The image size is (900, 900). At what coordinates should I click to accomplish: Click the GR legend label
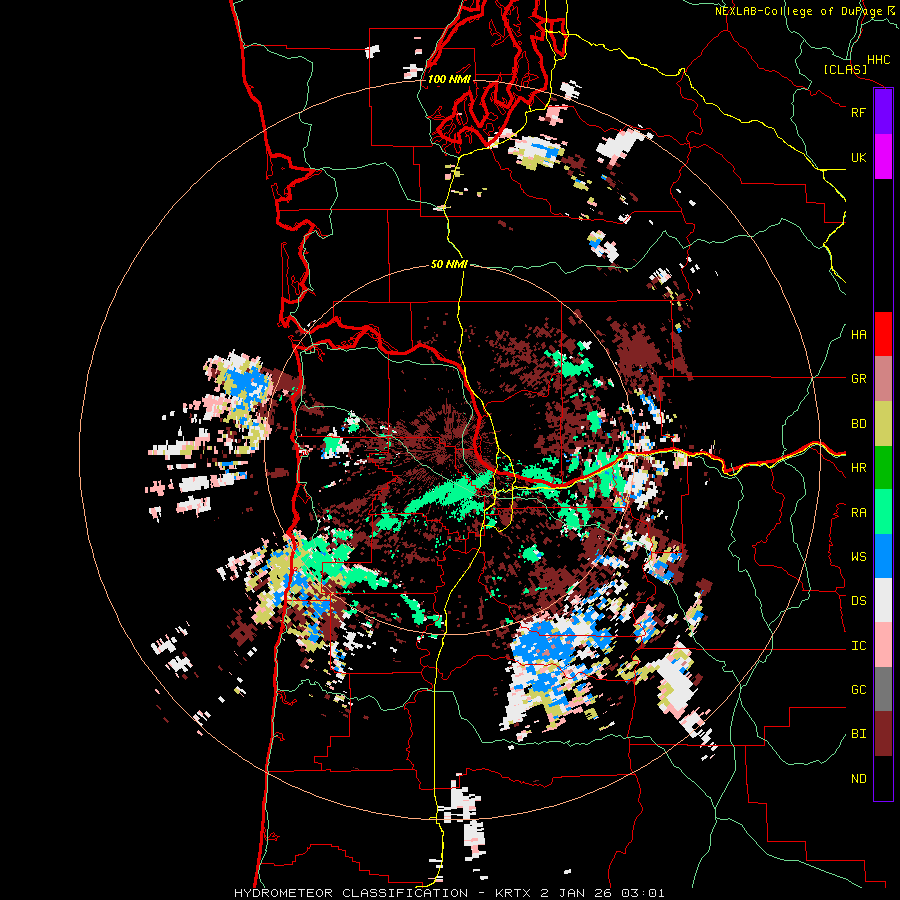point(858,379)
